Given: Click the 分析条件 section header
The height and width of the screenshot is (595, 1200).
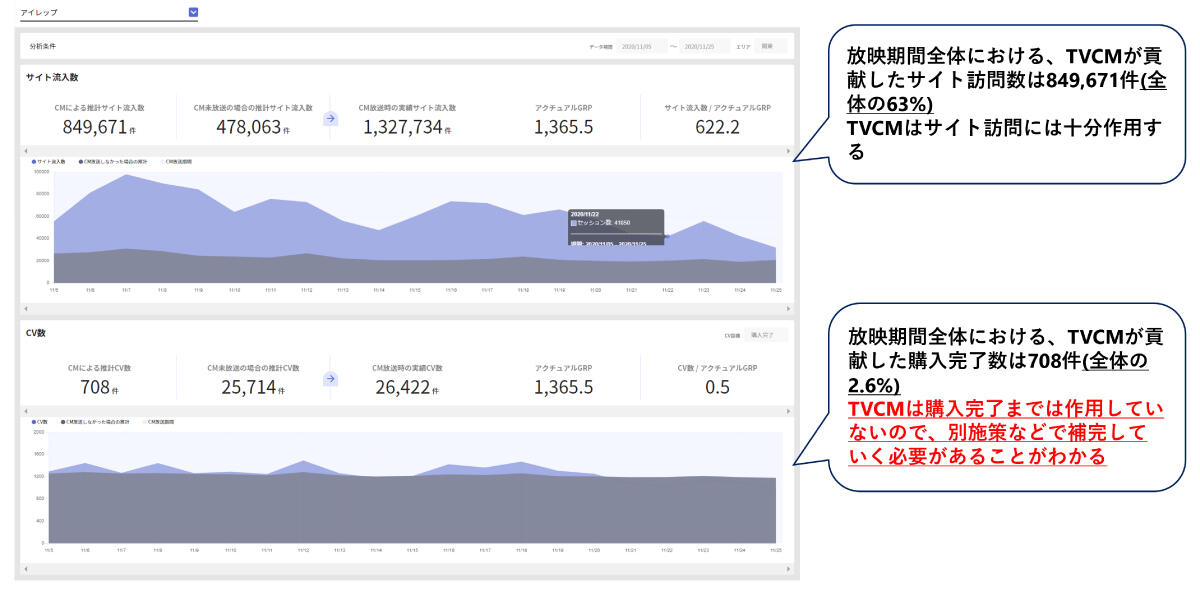Looking at the screenshot, I should click(x=45, y=46).
